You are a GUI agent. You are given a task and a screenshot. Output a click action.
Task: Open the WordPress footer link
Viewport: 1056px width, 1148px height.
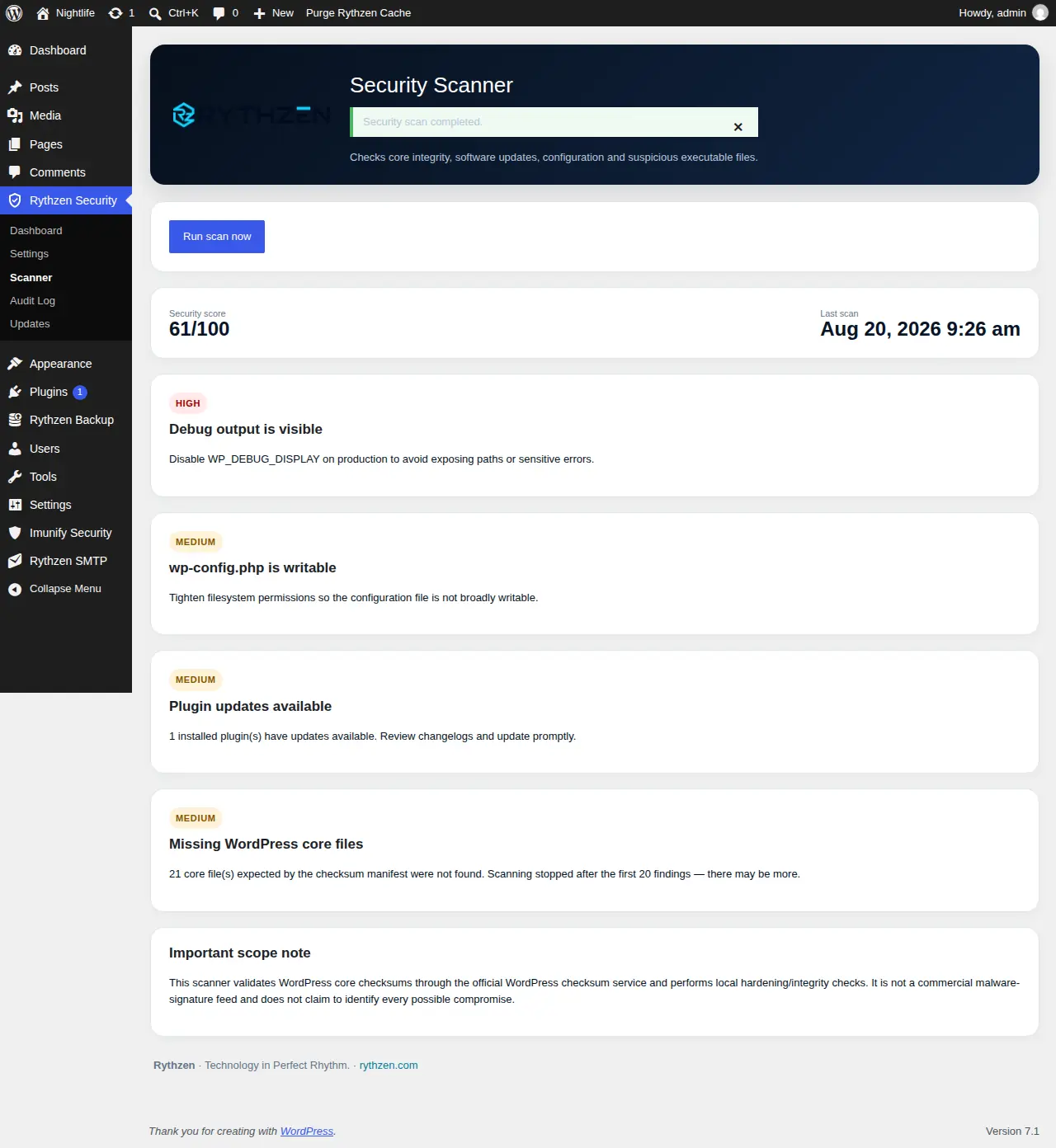click(x=307, y=1132)
